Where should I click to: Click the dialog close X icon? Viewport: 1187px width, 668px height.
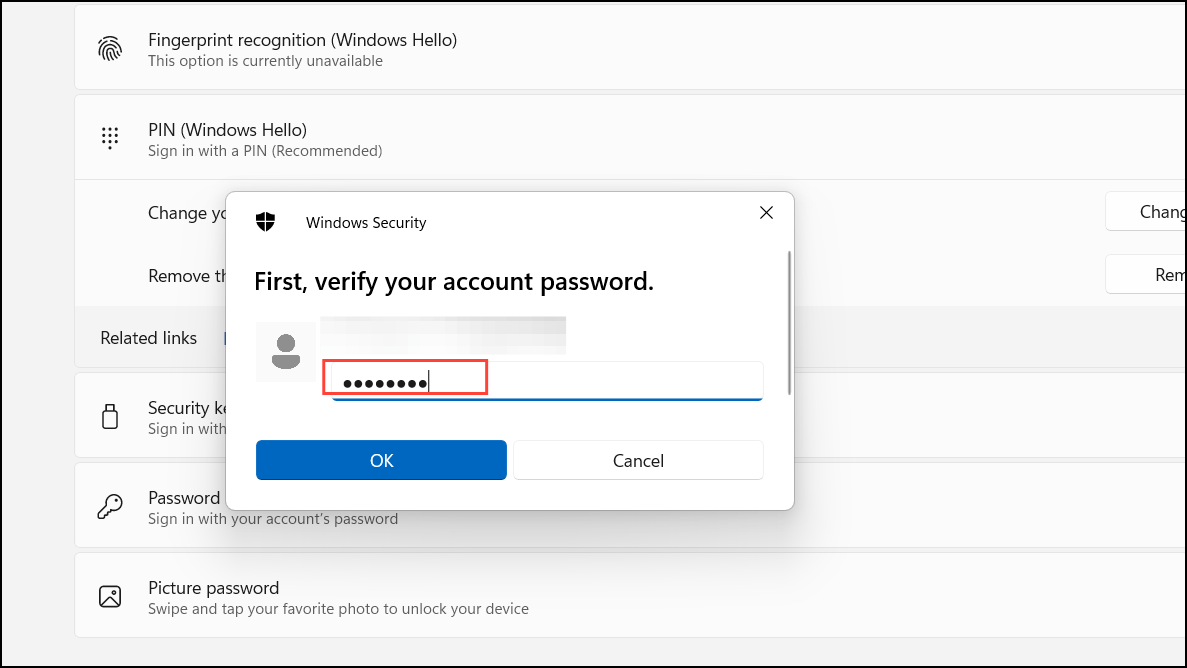[x=766, y=213]
